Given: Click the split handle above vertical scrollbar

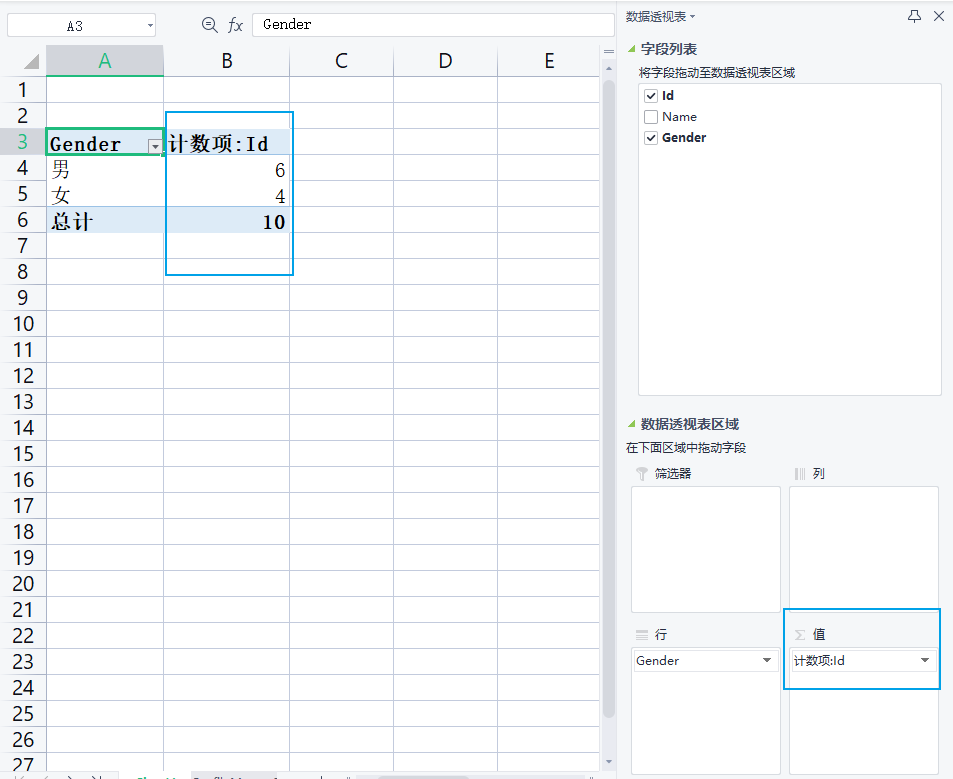Looking at the screenshot, I should [x=609, y=52].
